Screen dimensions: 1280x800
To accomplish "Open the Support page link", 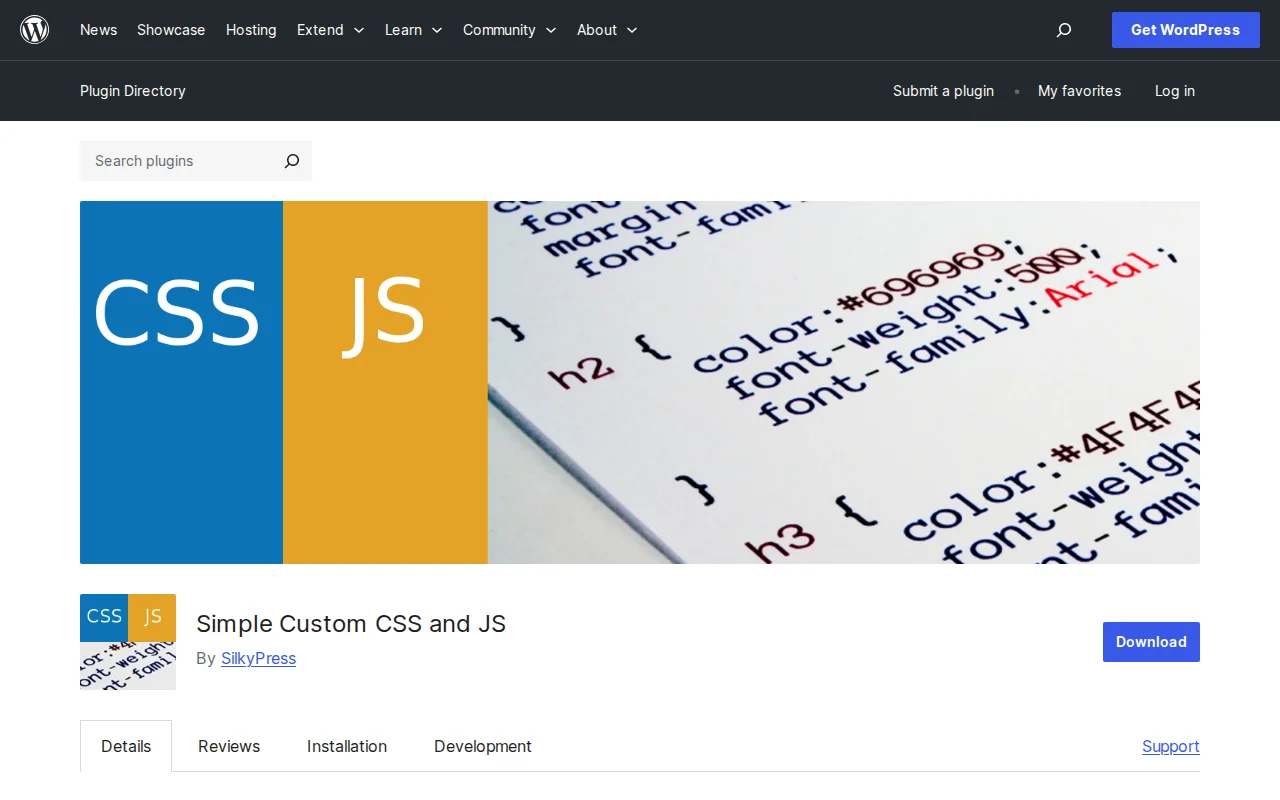I will pos(1170,746).
